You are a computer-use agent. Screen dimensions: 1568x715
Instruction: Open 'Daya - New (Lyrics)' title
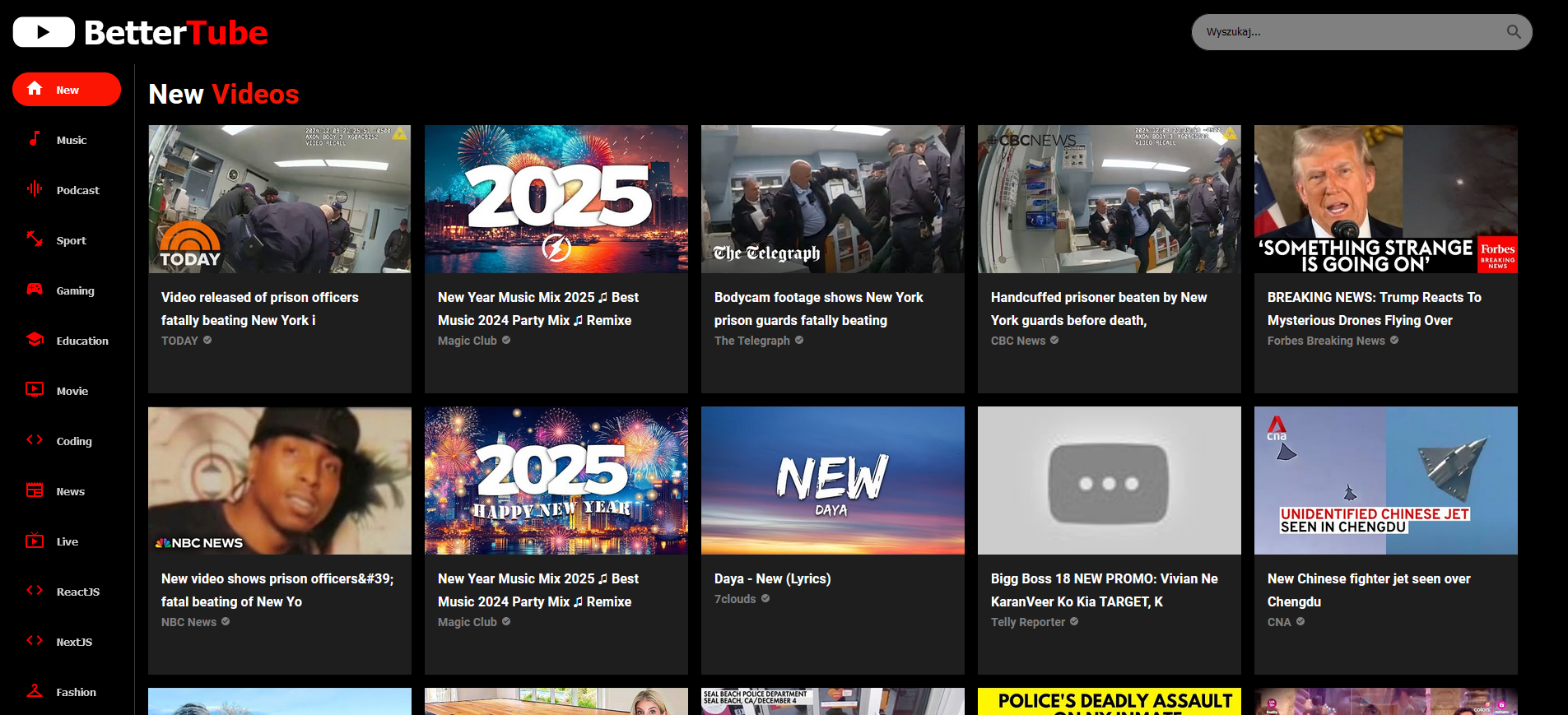(773, 578)
